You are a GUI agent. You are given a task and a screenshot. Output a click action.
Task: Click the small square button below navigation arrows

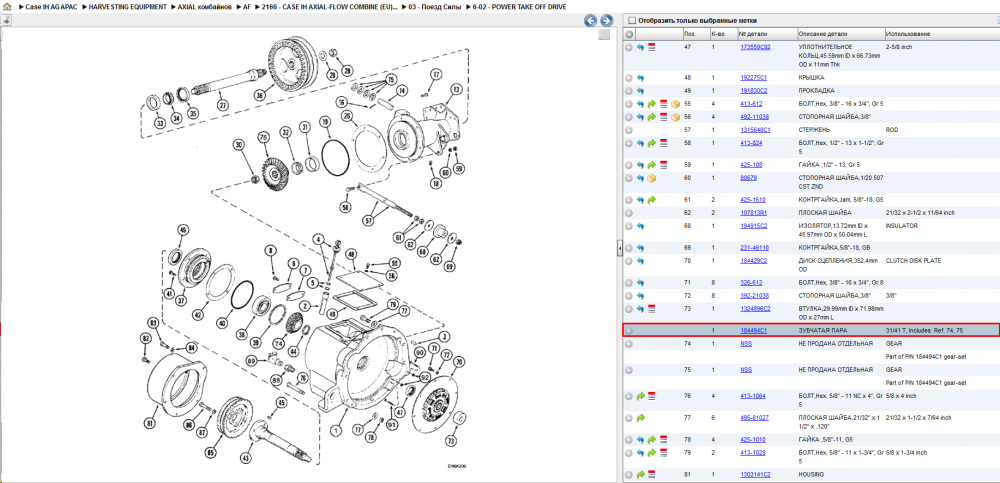tap(604, 34)
